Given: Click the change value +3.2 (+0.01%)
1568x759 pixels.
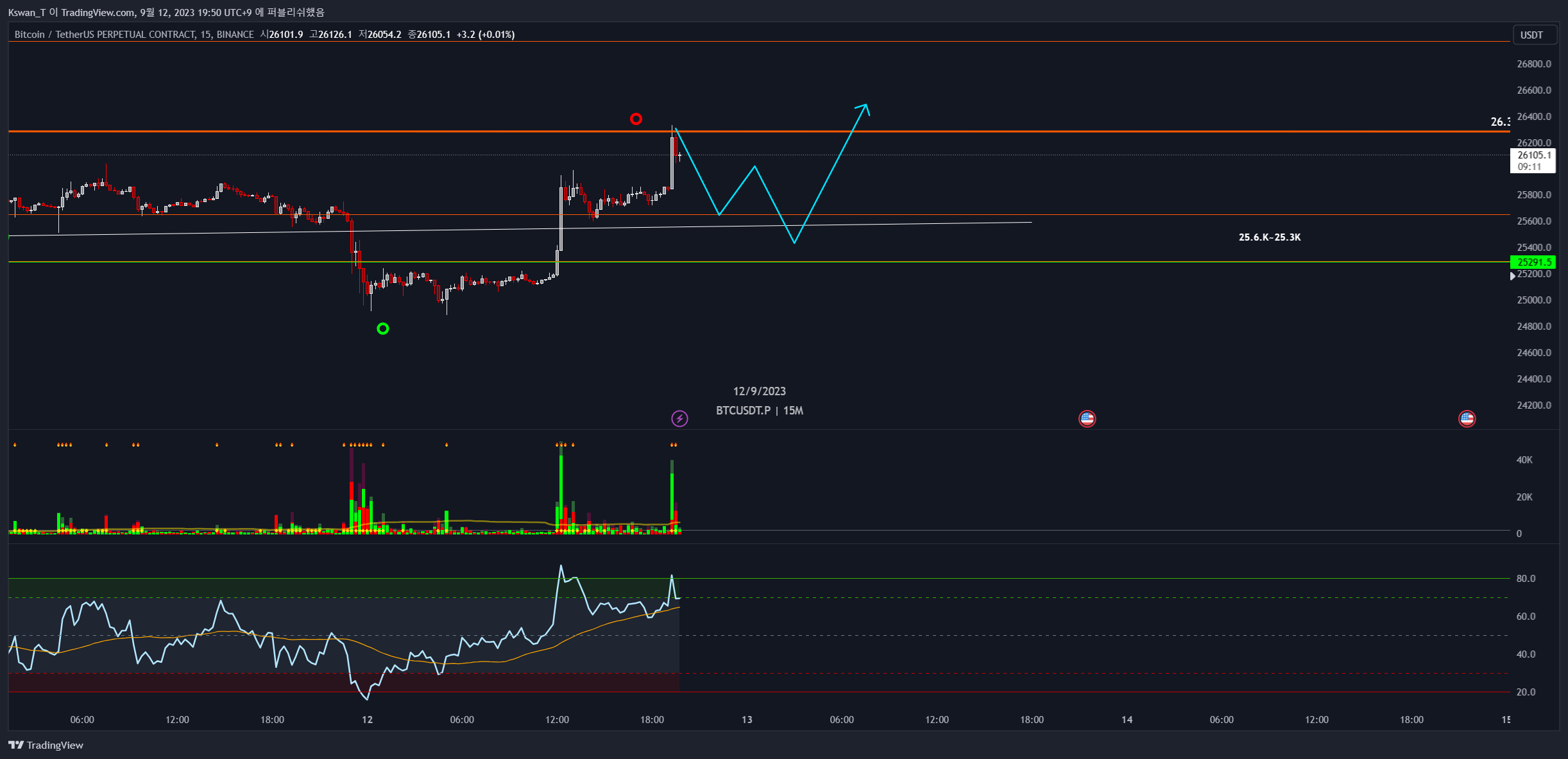Looking at the screenshot, I should [x=486, y=35].
